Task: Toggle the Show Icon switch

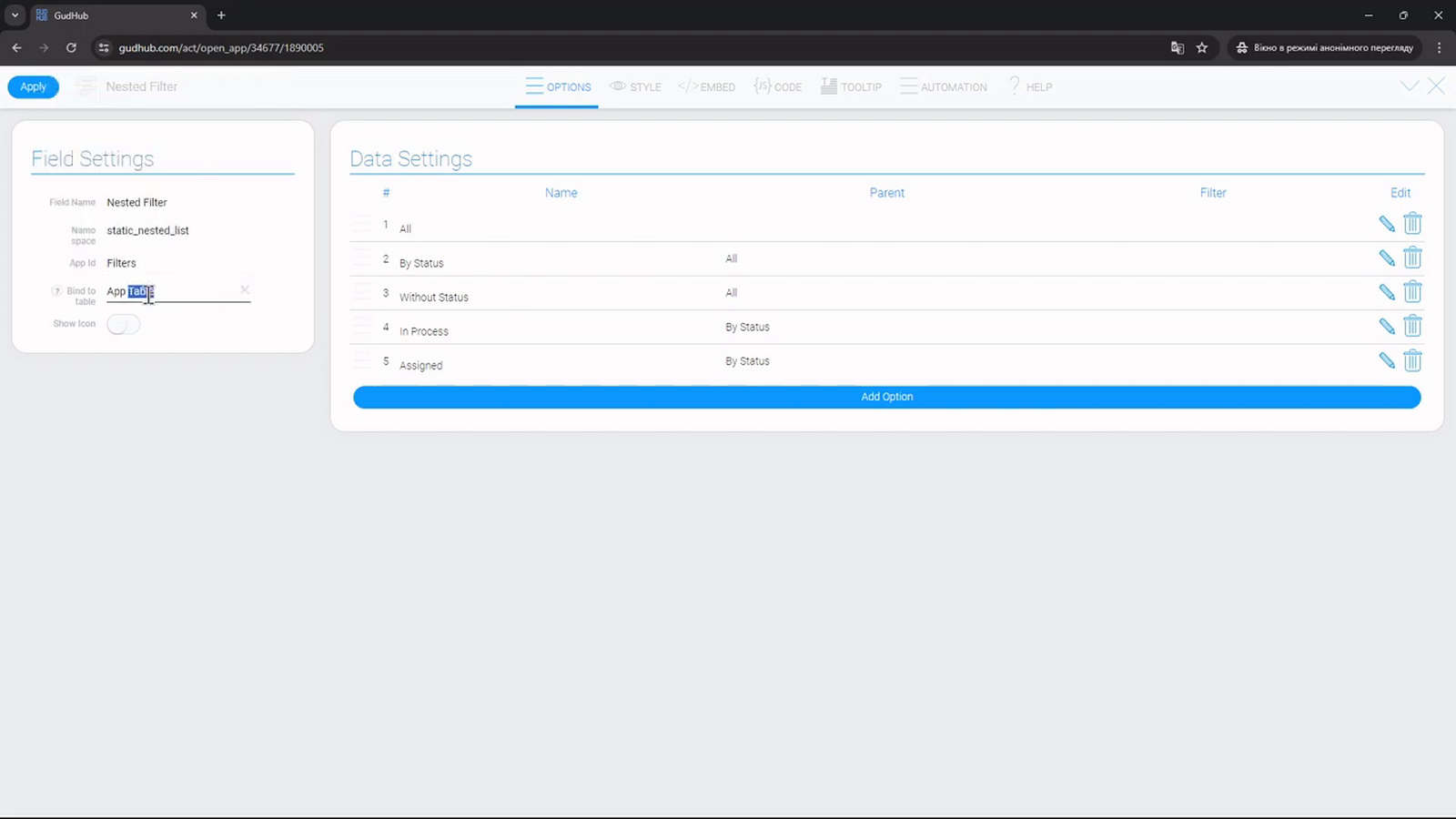Action: tap(123, 324)
